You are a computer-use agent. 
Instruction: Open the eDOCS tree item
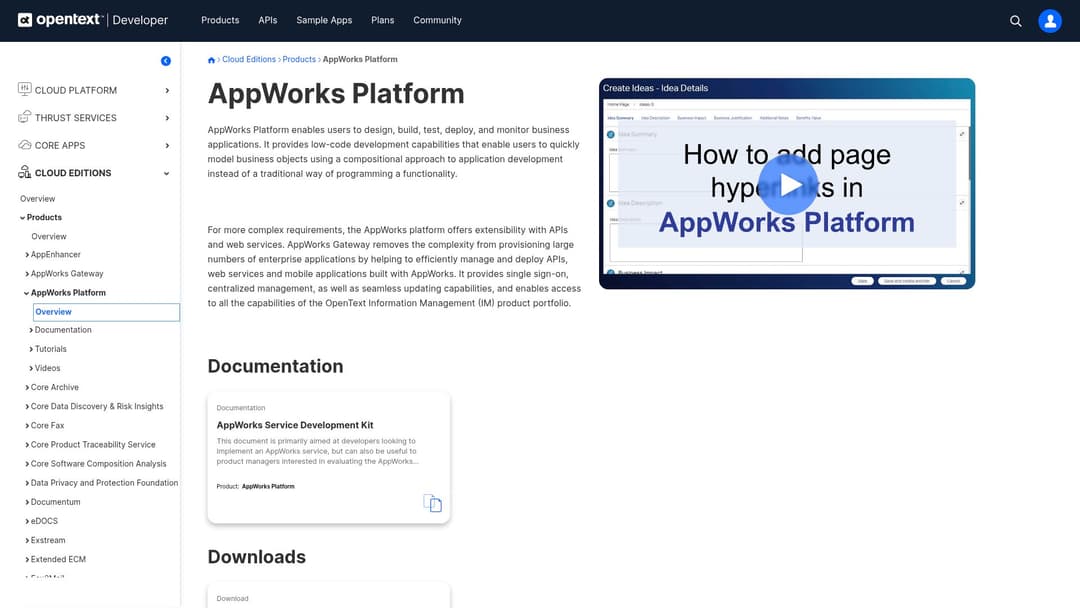44,521
